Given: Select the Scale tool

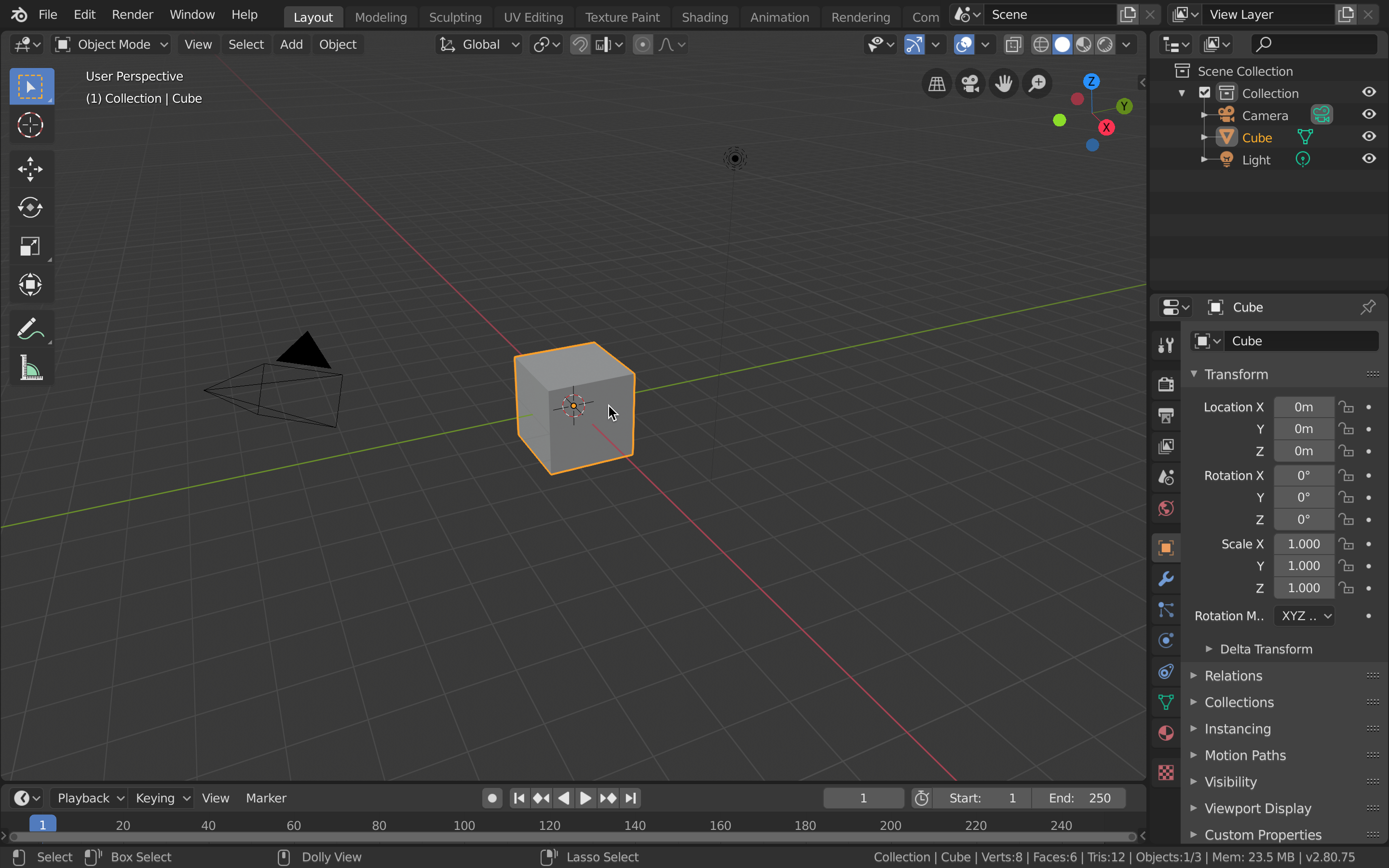Looking at the screenshot, I should coord(30,246).
